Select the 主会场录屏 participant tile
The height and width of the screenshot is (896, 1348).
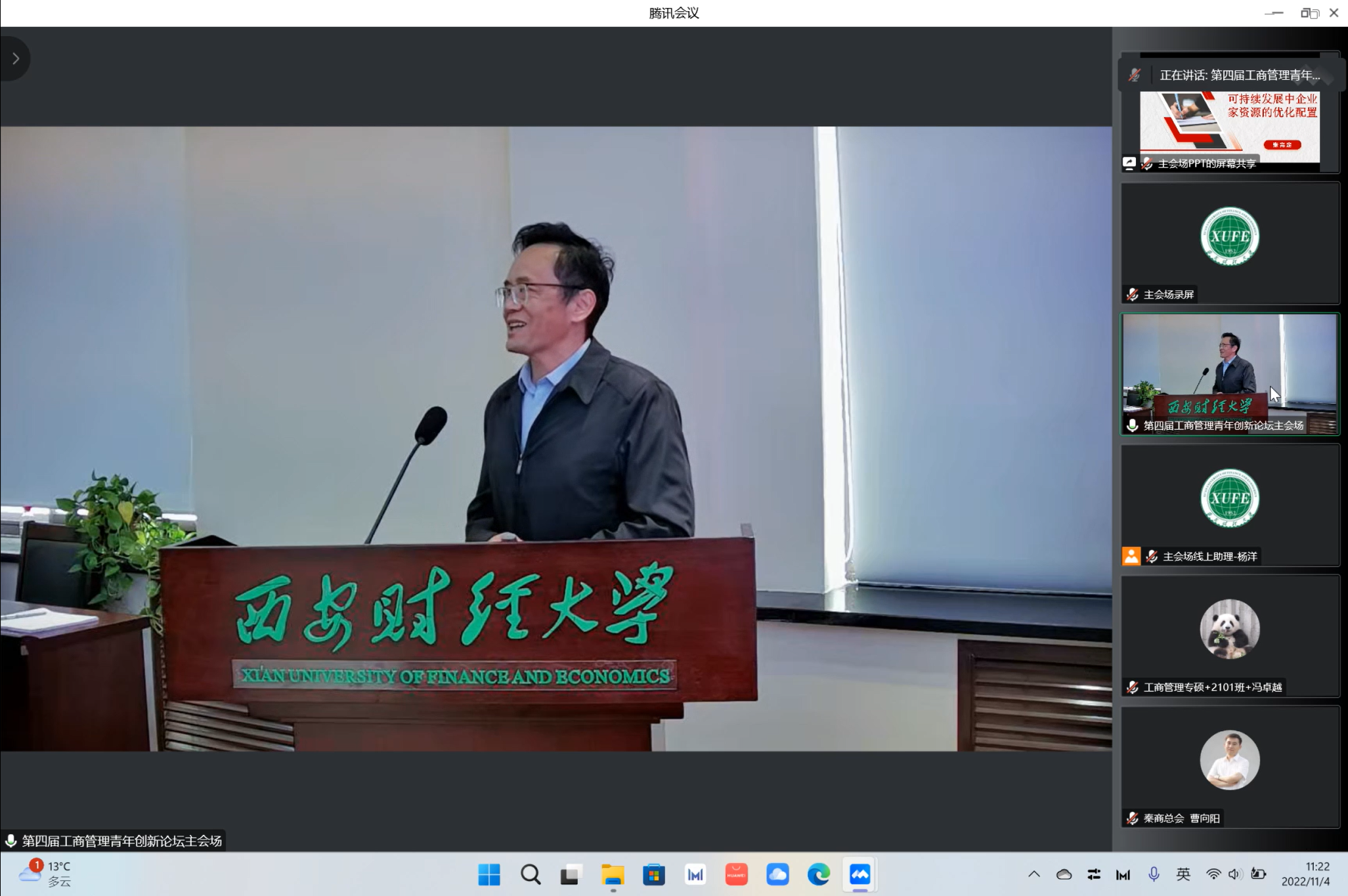(1230, 244)
